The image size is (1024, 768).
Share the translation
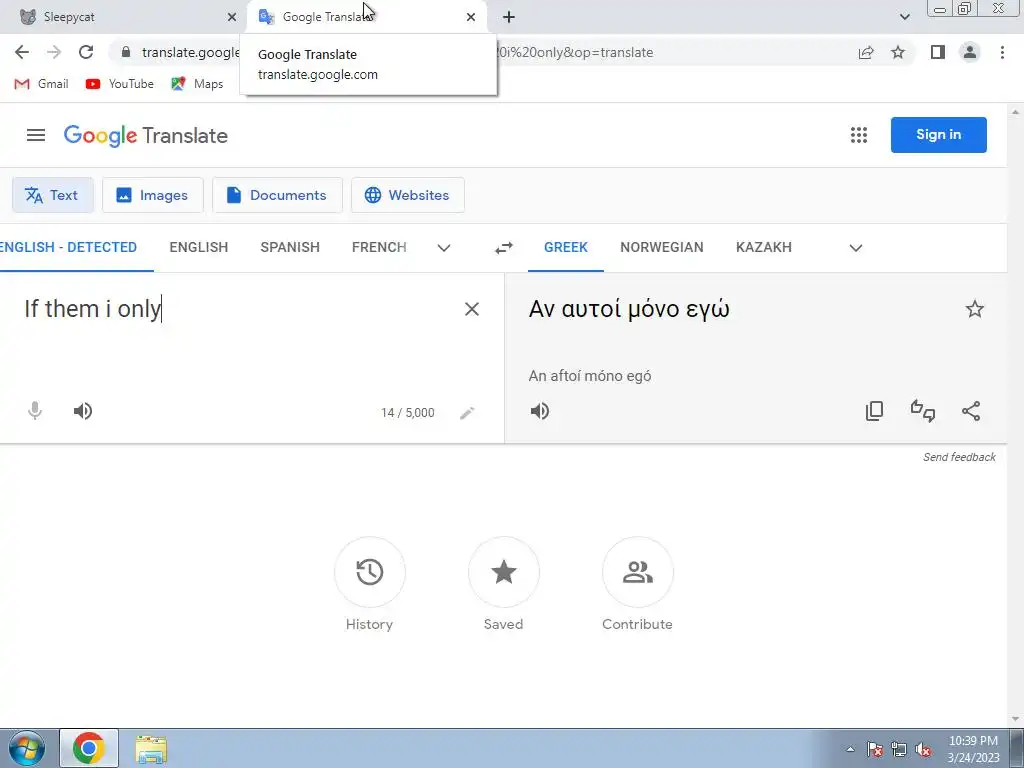(971, 411)
